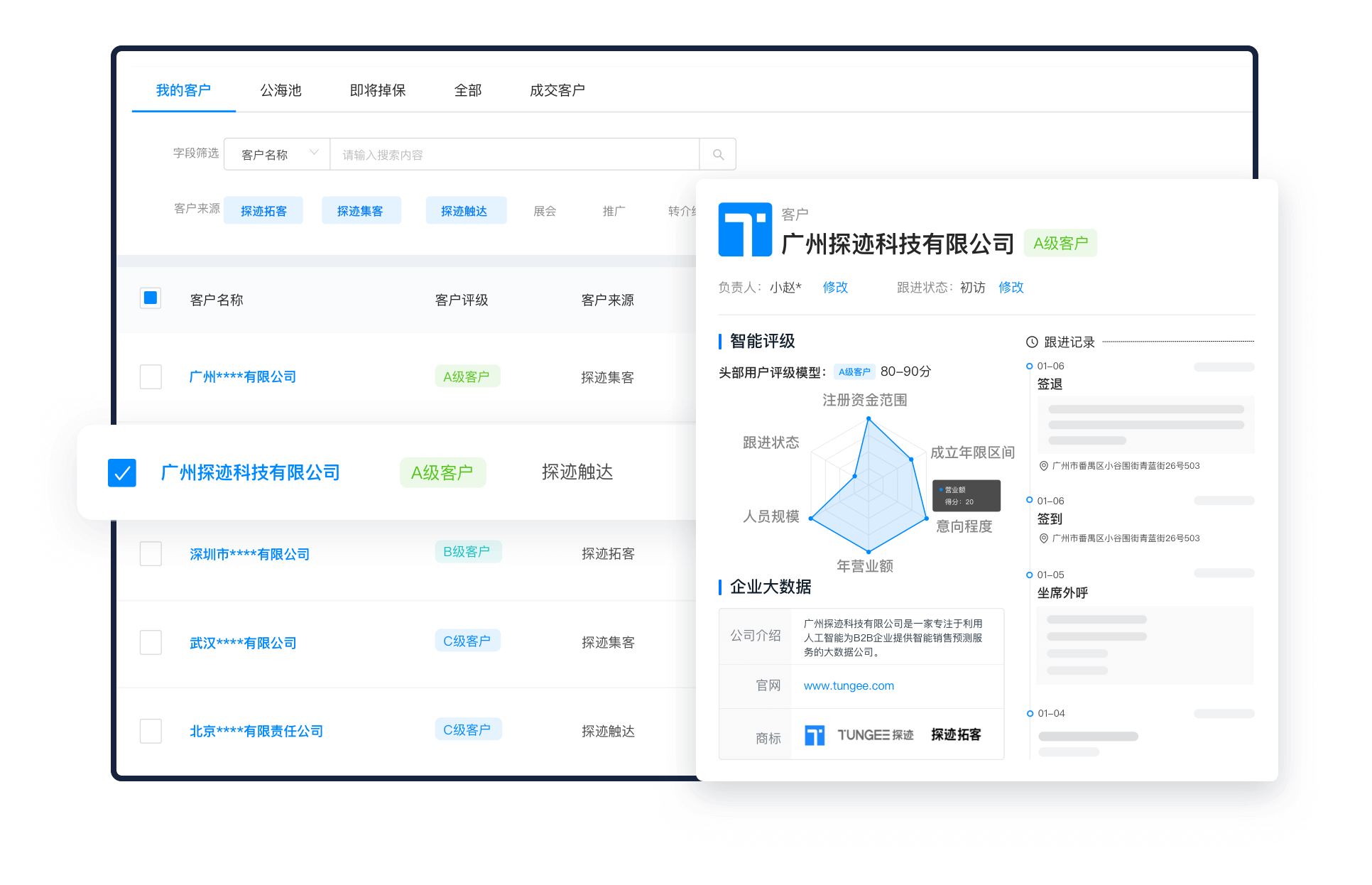Click the Tungee trademark logo in the 商标 row
Screen dimensions: 1372x885
click(x=815, y=735)
